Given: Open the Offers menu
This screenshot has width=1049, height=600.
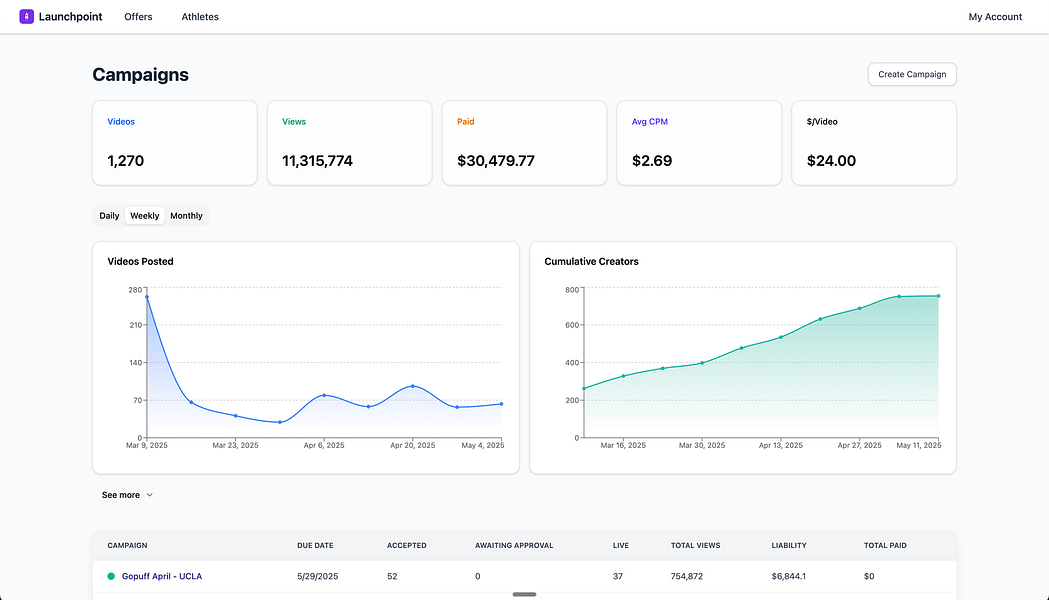Looking at the screenshot, I should tap(138, 16).
